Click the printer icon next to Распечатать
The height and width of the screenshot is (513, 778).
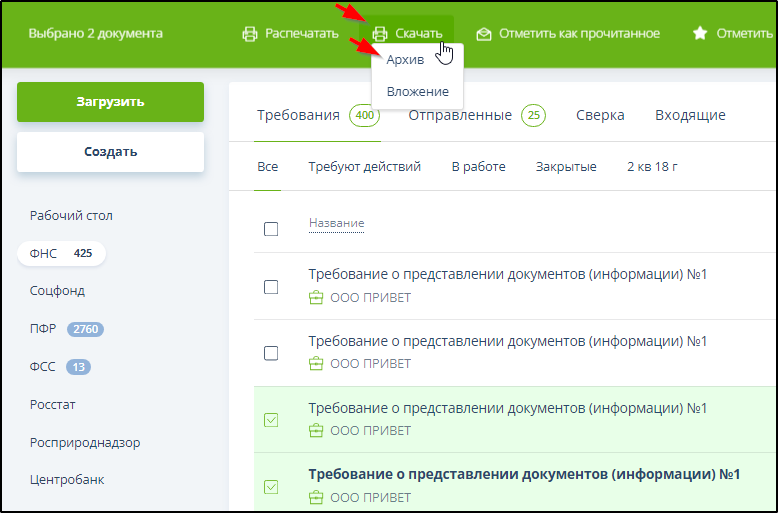pos(250,34)
